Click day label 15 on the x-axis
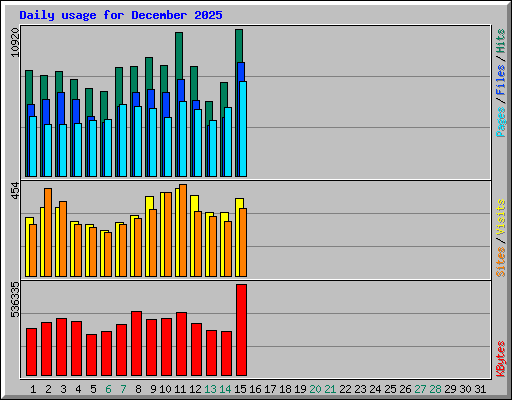 tap(240, 389)
